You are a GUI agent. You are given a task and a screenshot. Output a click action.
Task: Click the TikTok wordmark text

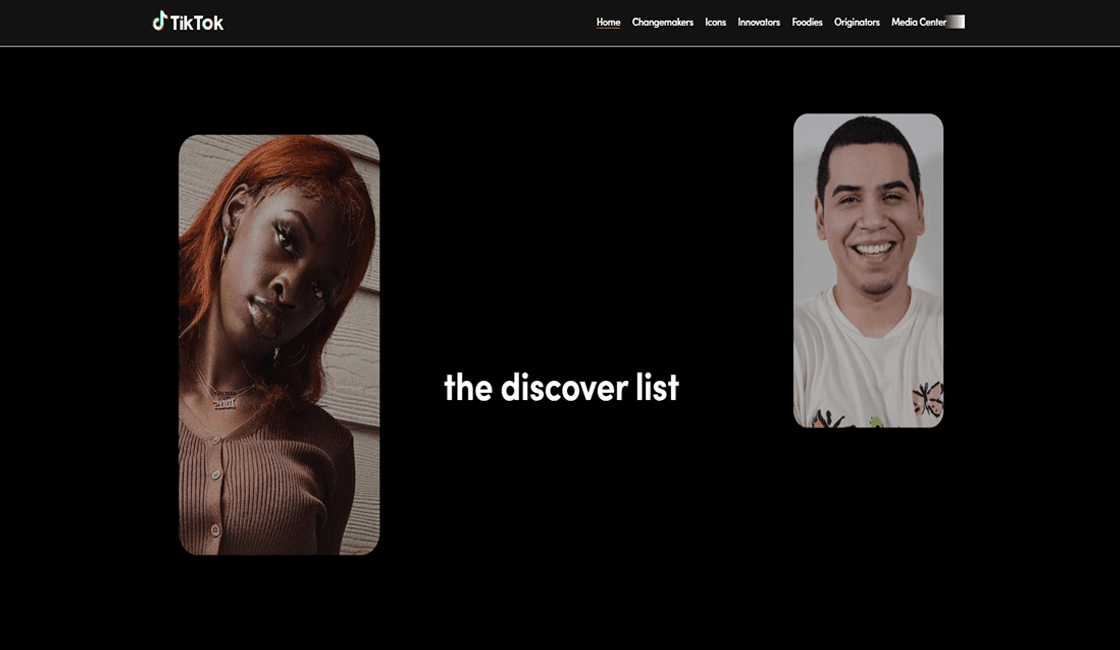point(197,22)
